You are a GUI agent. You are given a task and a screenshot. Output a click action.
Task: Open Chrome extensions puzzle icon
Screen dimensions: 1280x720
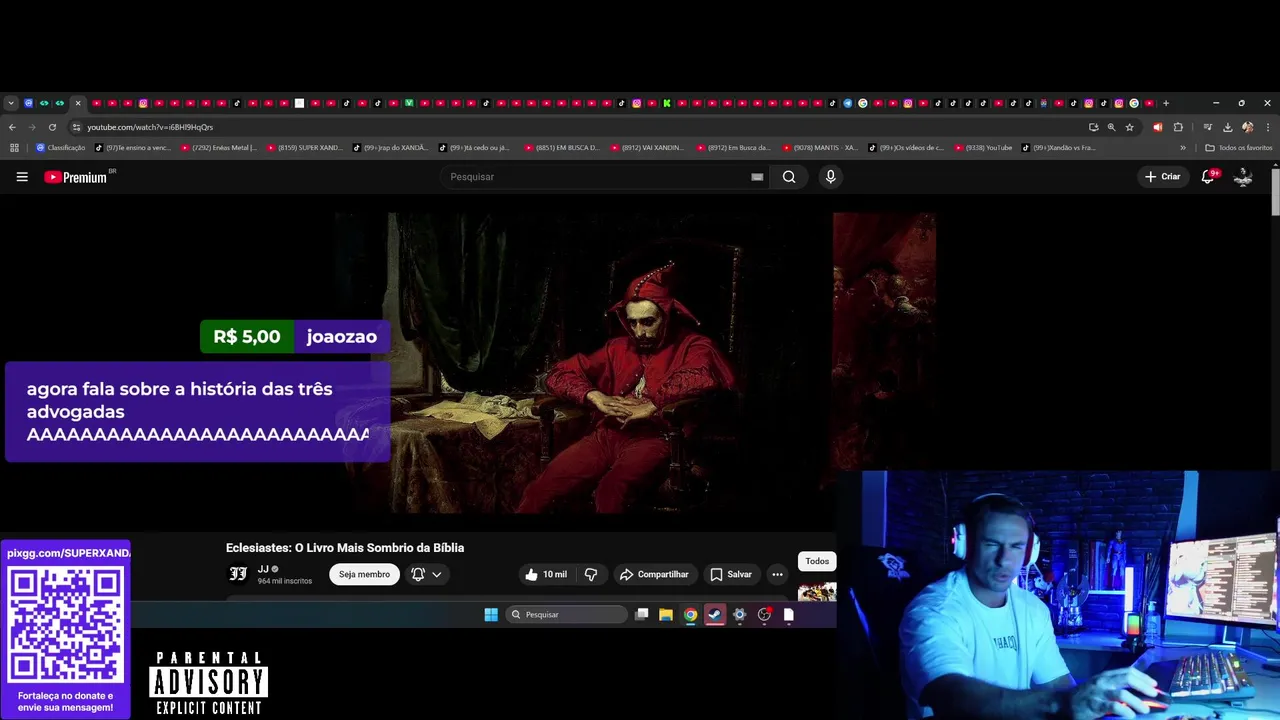click(1178, 127)
